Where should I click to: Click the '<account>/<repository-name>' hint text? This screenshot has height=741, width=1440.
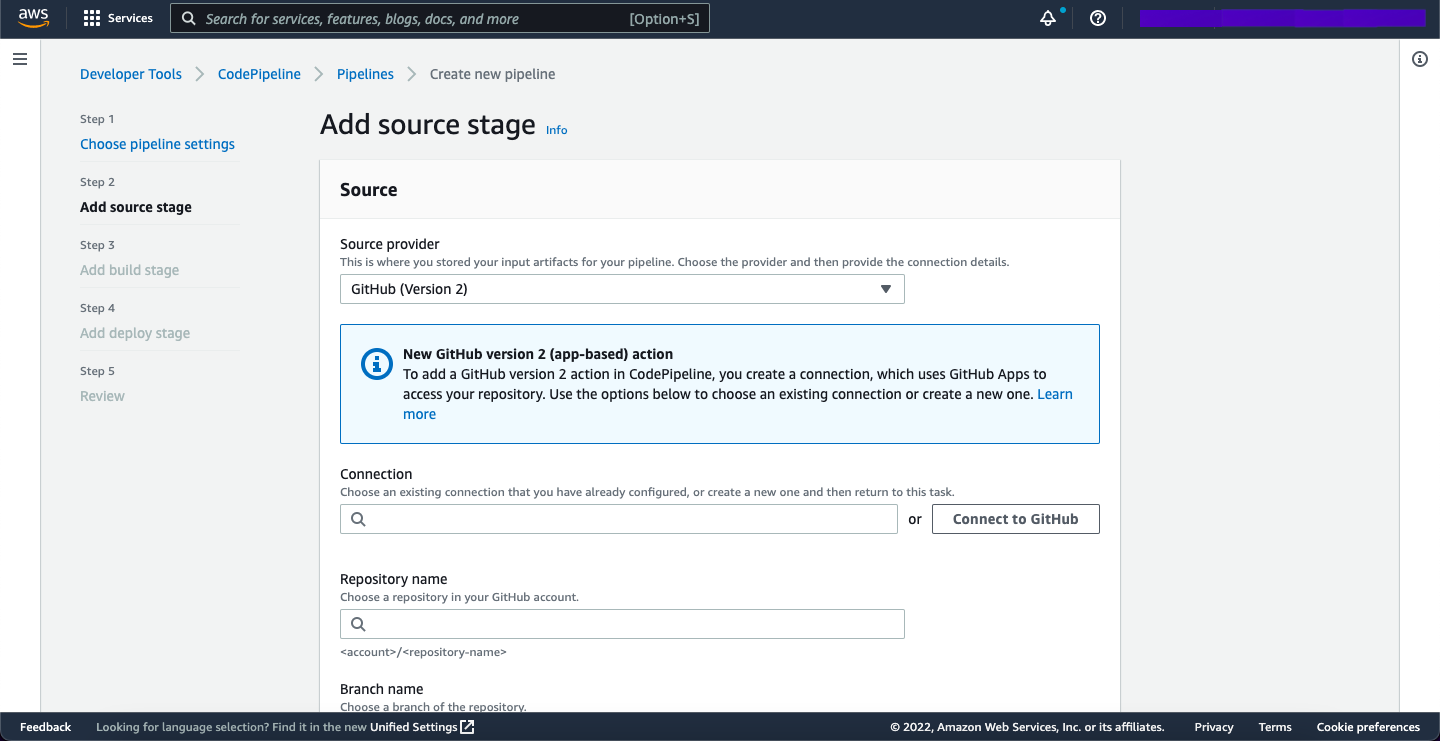[423, 652]
